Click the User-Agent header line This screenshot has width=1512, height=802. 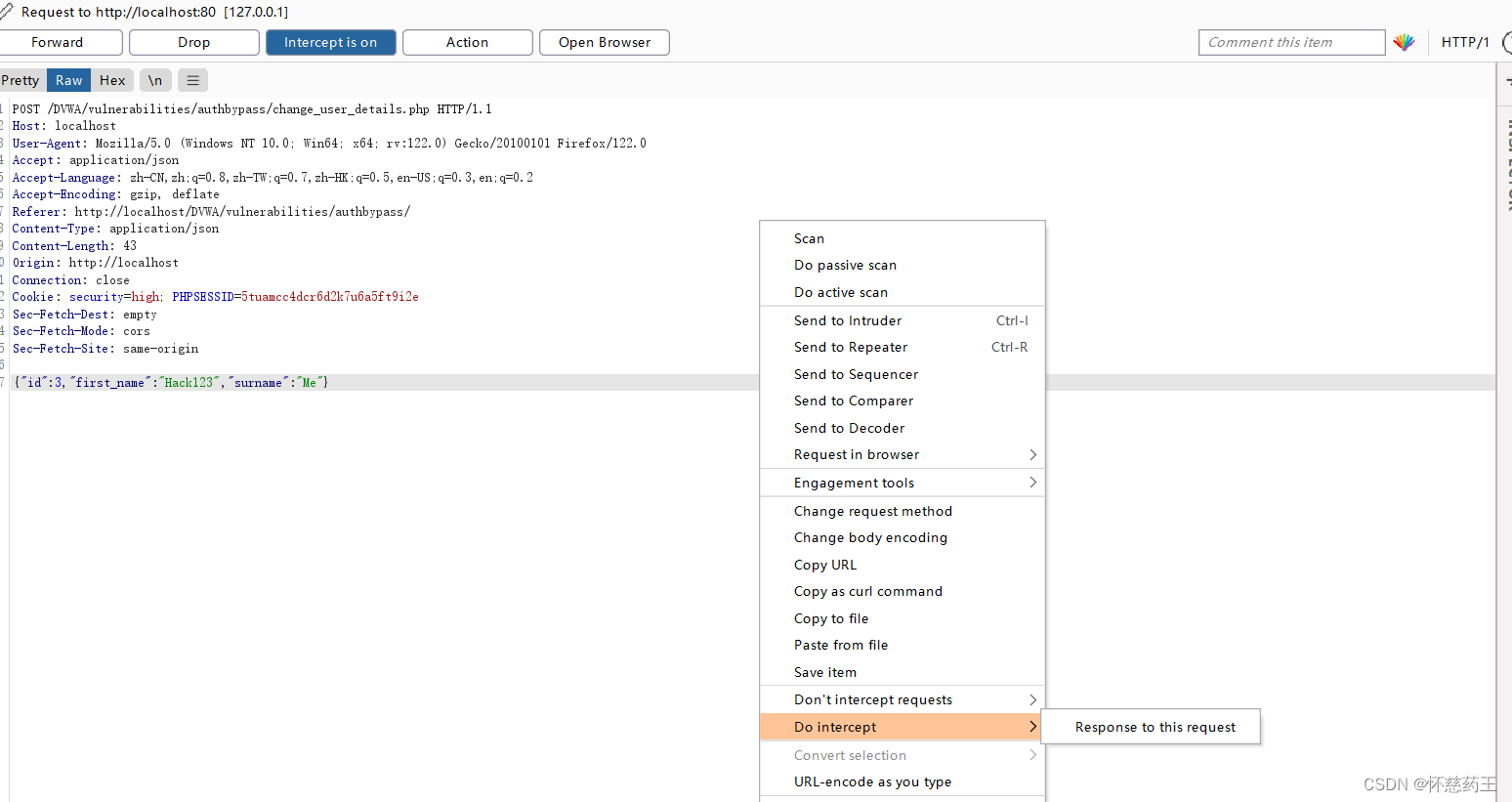[329, 144]
